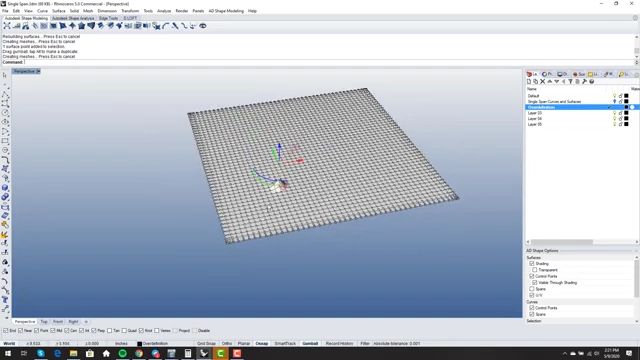Click the rectangle tool in left sidebar
This screenshot has height=360, width=640.
pyautogui.click(x=5, y=141)
